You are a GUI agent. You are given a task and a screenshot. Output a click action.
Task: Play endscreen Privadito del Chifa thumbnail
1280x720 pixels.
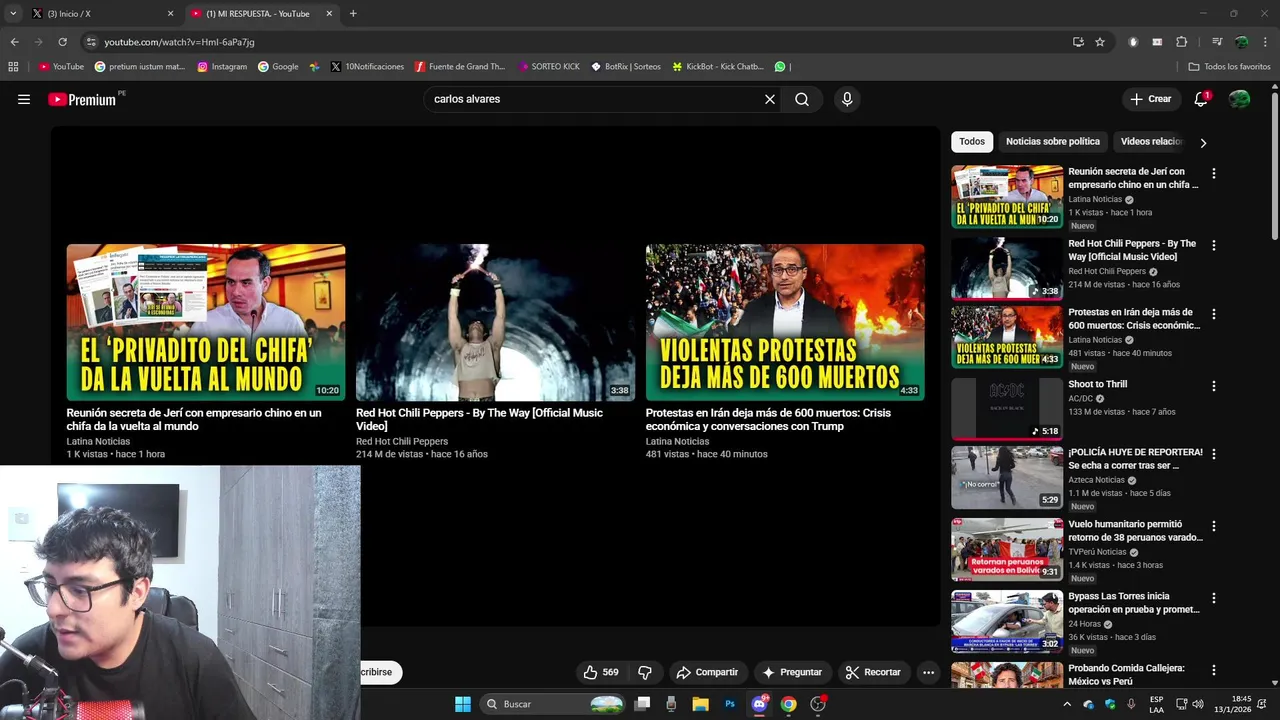[x=206, y=322]
